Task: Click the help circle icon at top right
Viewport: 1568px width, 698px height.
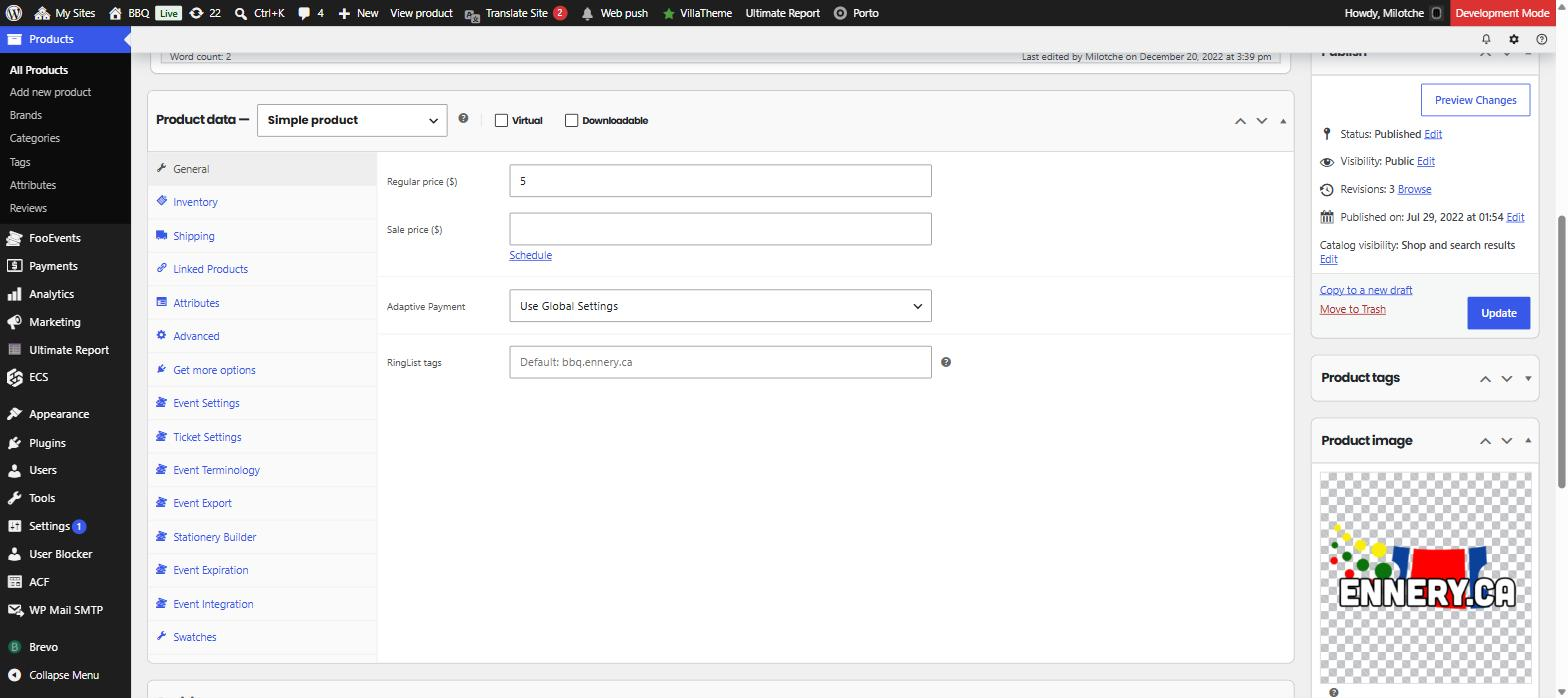Action: [x=1541, y=39]
